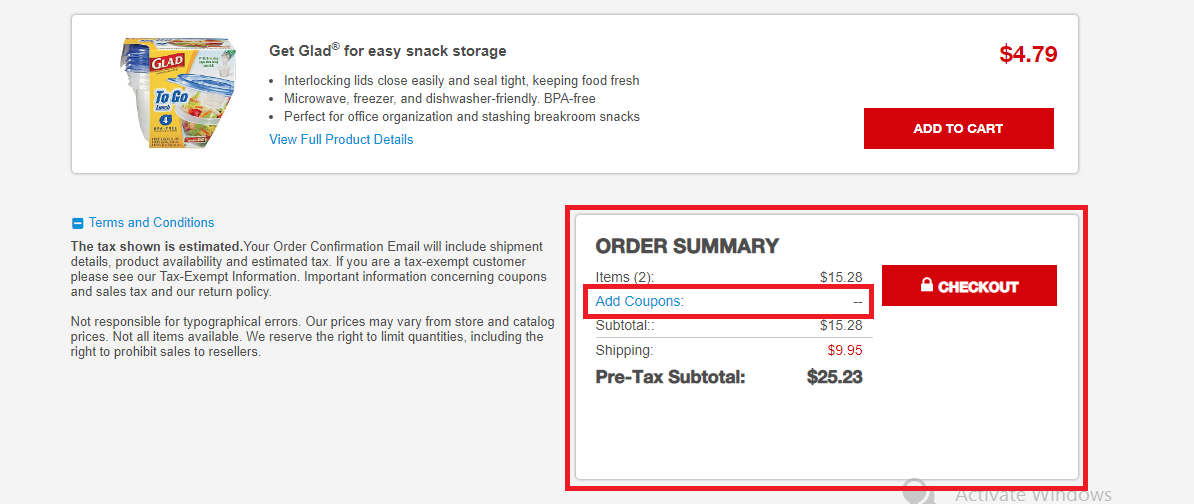Click the Add Coupons link
This screenshot has width=1194, height=504.
(x=640, y=301)
